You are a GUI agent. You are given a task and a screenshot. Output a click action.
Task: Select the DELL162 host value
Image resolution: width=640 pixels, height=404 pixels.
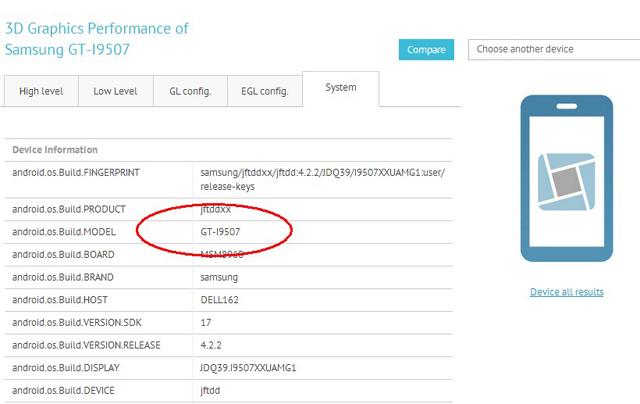click(x=220, y=300)
